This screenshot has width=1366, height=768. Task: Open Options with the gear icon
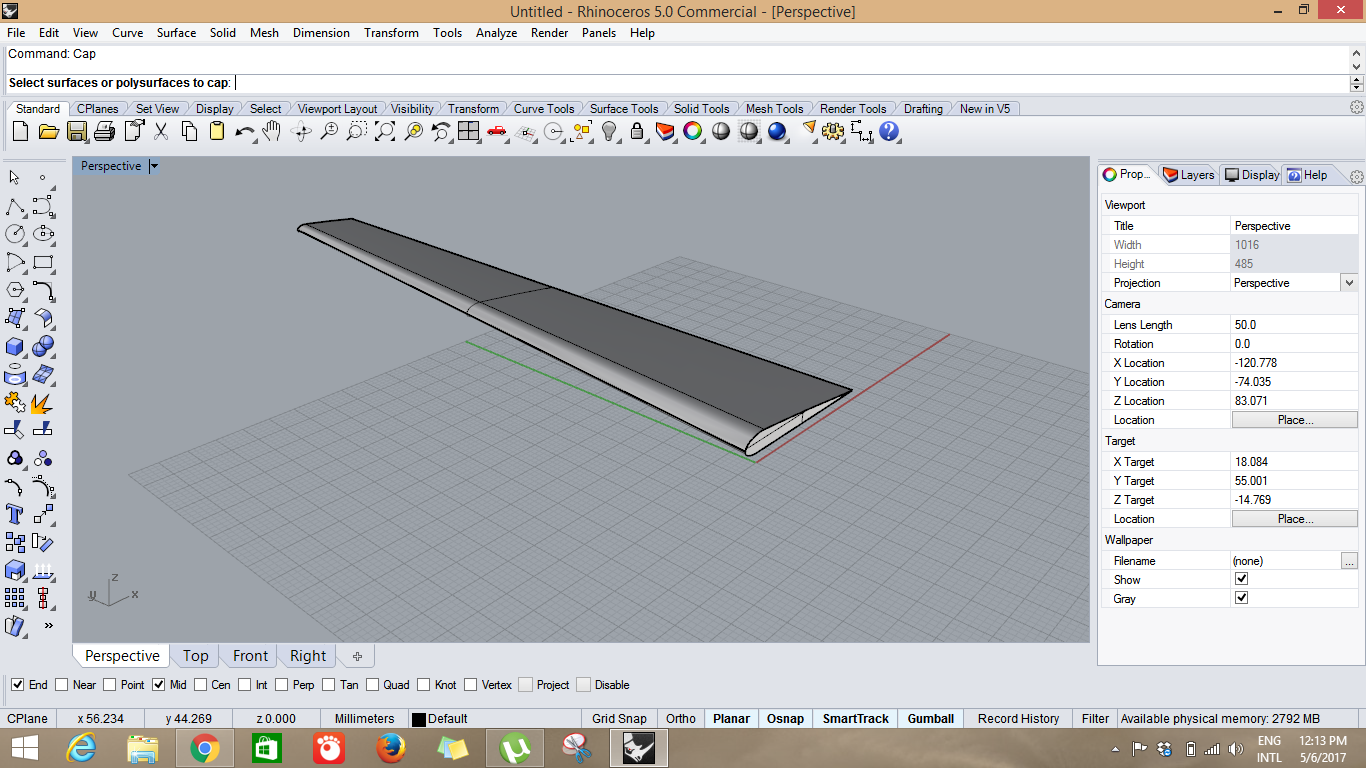point(833,131)
